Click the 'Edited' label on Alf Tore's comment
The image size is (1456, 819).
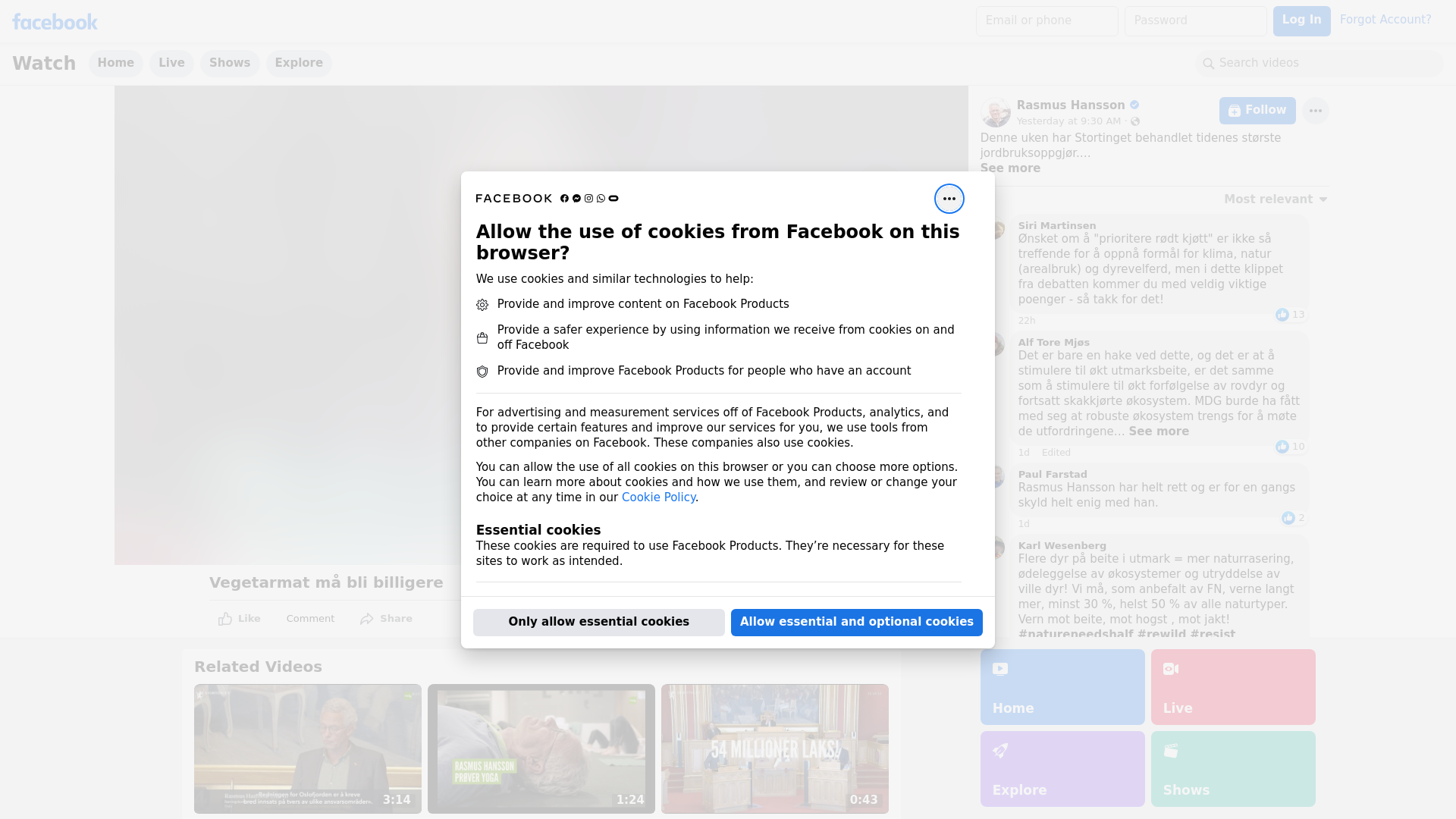pos(1056,453)
